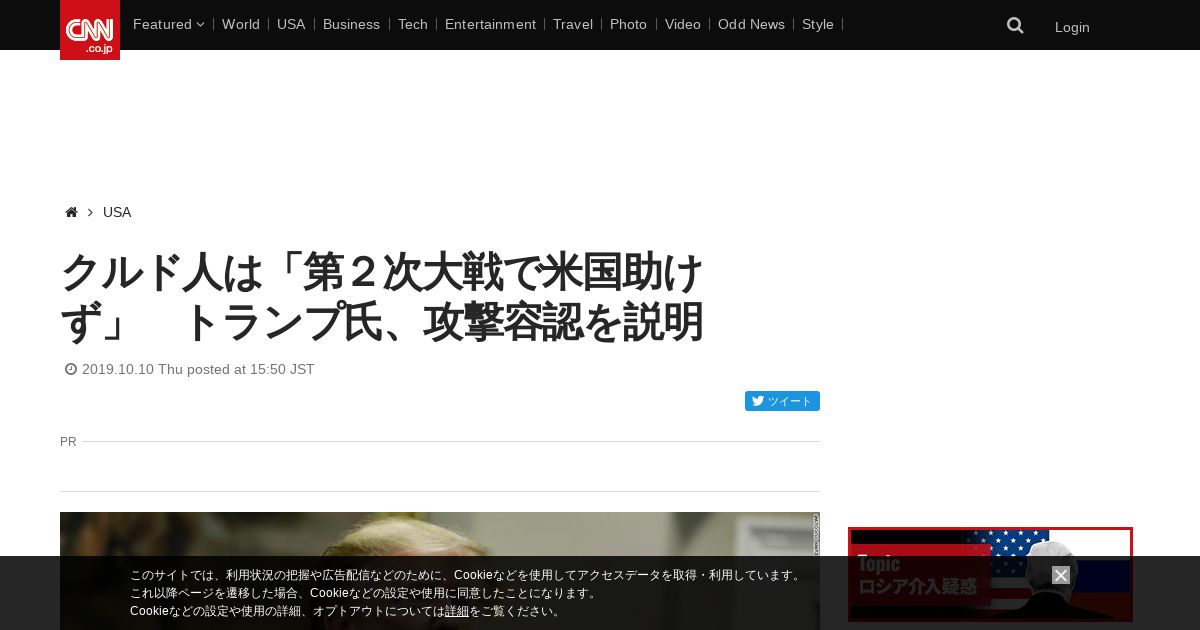Navigate to Travel section
The width and height of the screenshot is (1200, 630).
click(573, 24)
